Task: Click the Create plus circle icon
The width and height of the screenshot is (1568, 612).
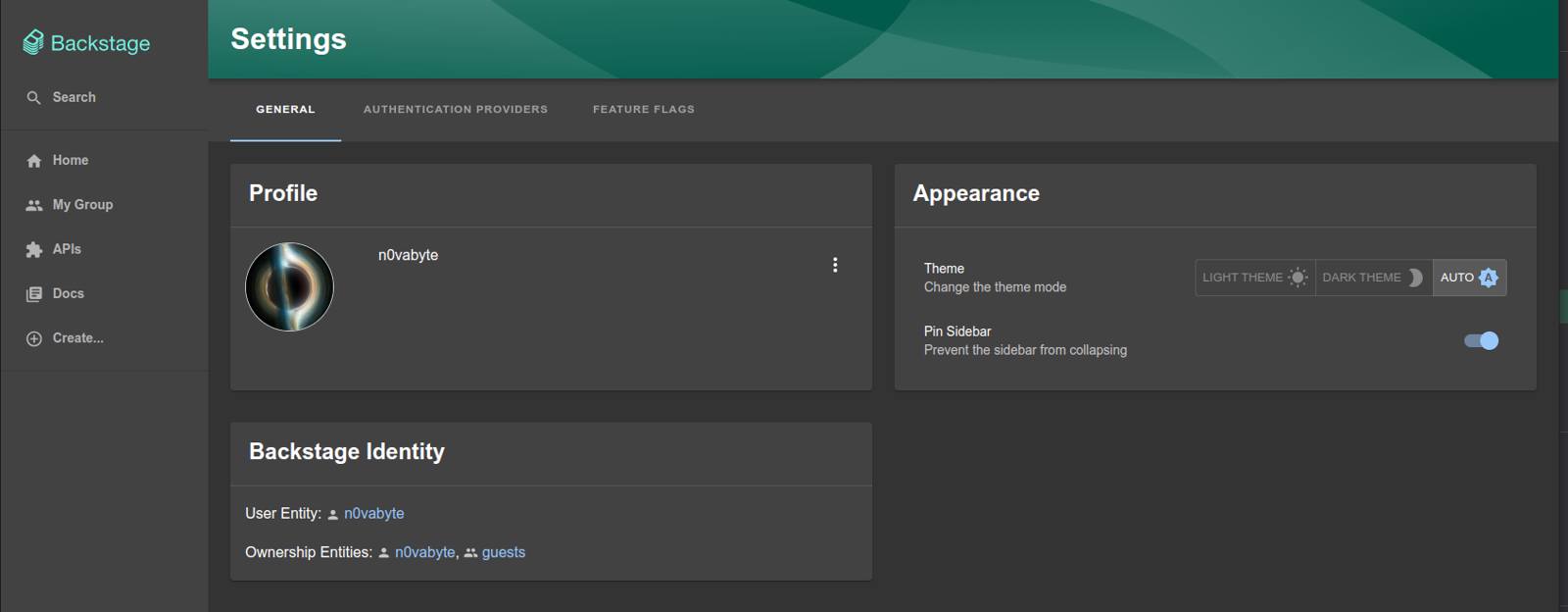Action: 34,338
